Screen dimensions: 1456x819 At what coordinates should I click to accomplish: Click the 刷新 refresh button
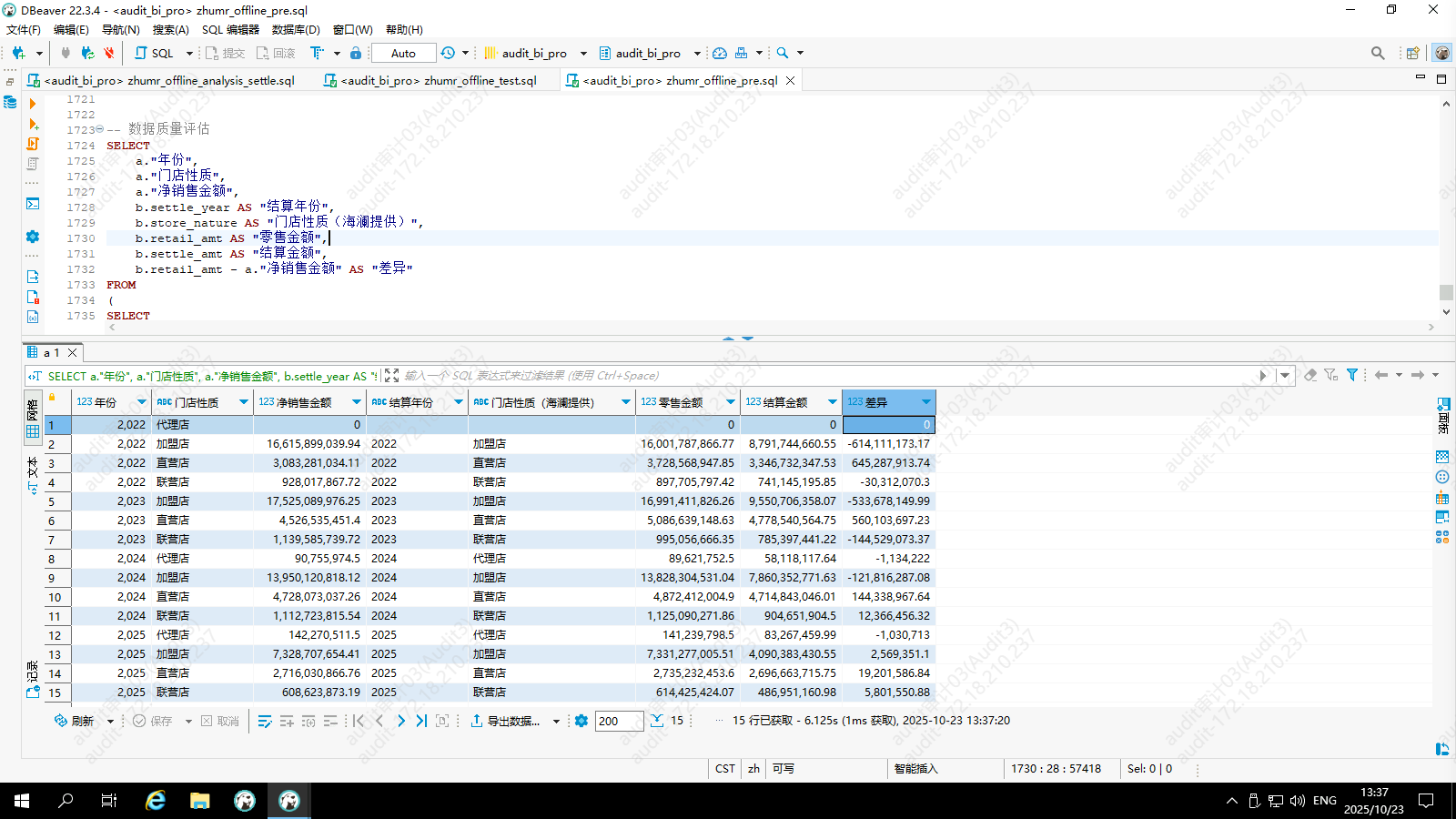pyautogui.click(x=74, y=721)
